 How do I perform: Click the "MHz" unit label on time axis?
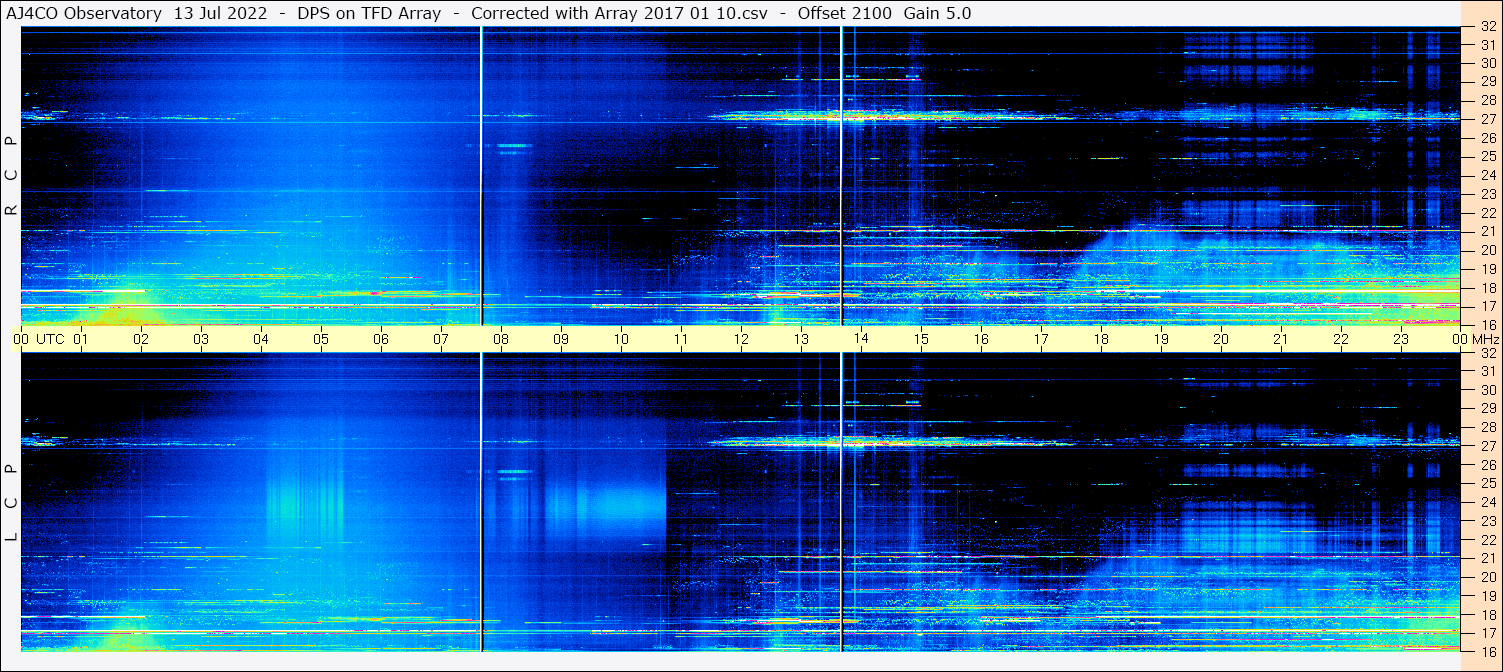pyautogui.click(x=1486, y=339)
